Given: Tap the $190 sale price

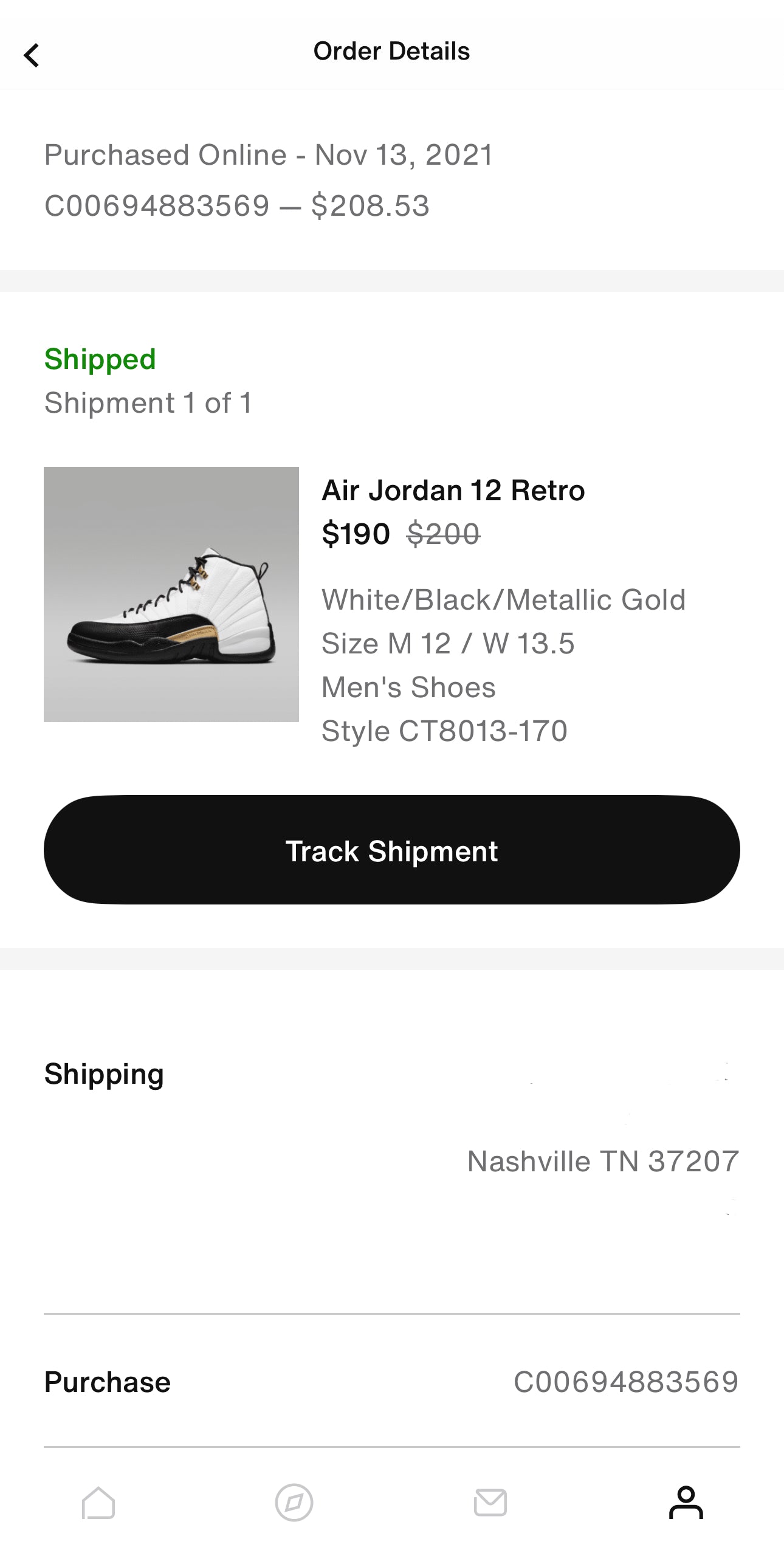Looking at the screenshot, I should pos(356,534).
